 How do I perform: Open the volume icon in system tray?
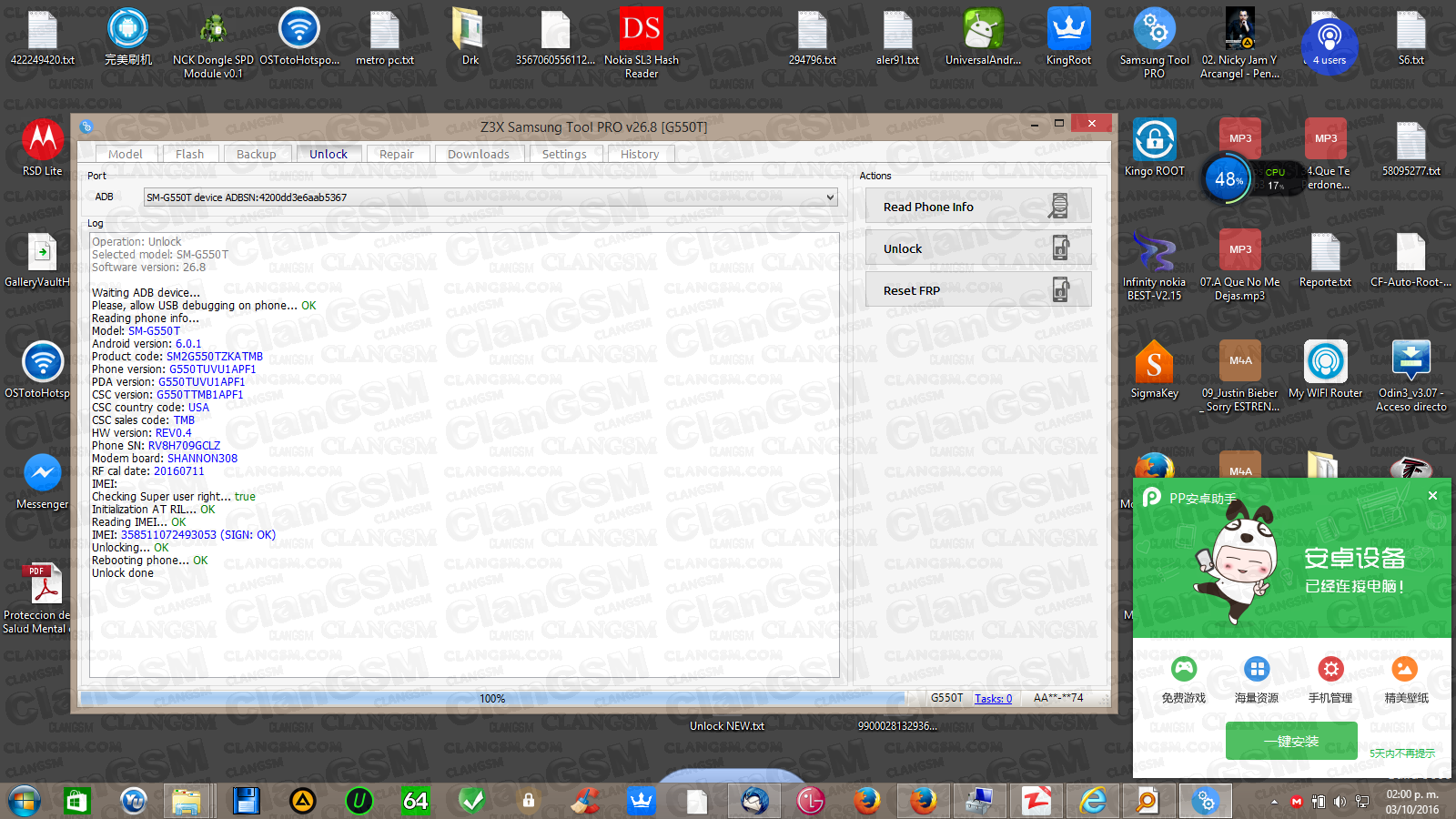tap(1340, 802)
